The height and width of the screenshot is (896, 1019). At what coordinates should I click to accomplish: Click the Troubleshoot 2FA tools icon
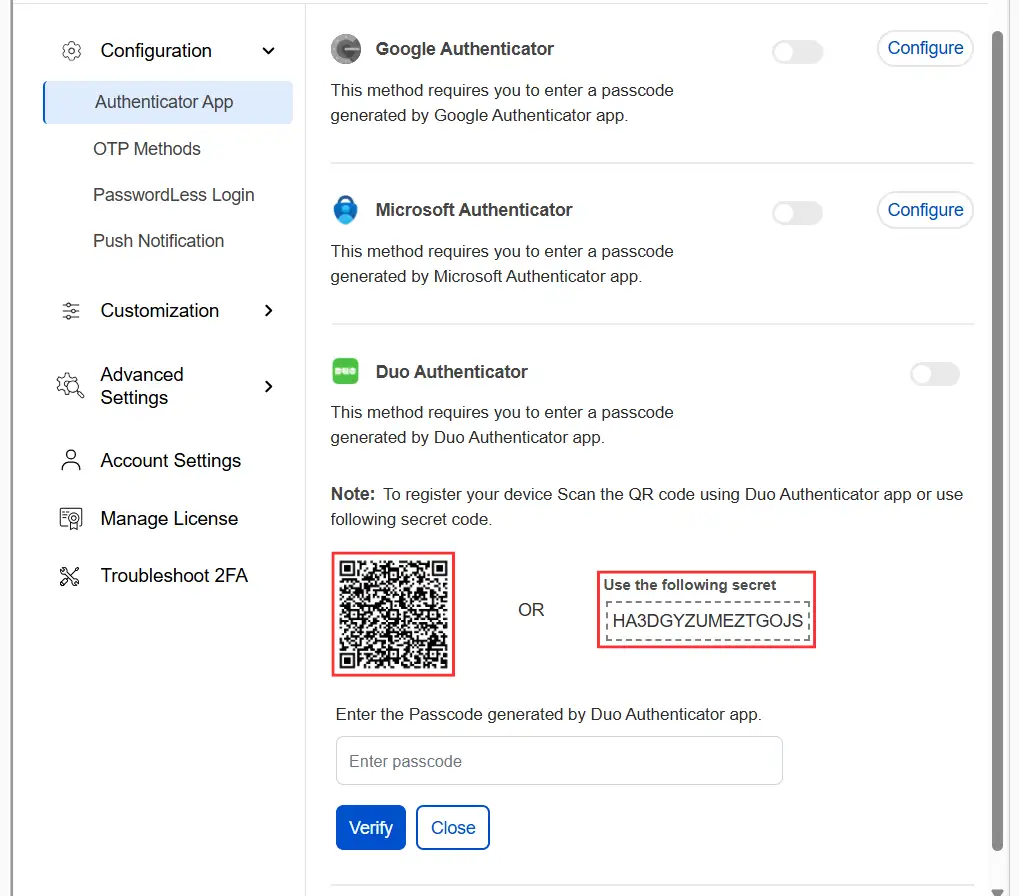pyautogui.click(x=69, y=575)
